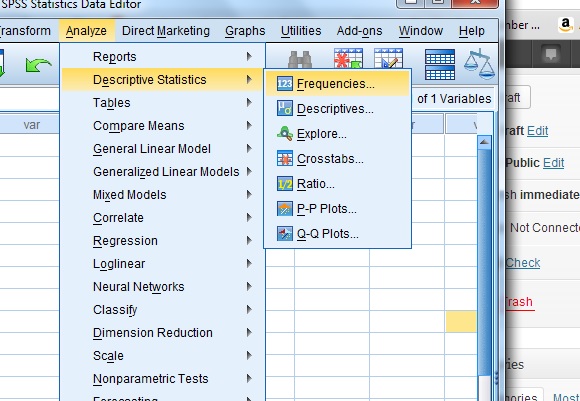Open the Crosstabs dialog

coord(337,159)
